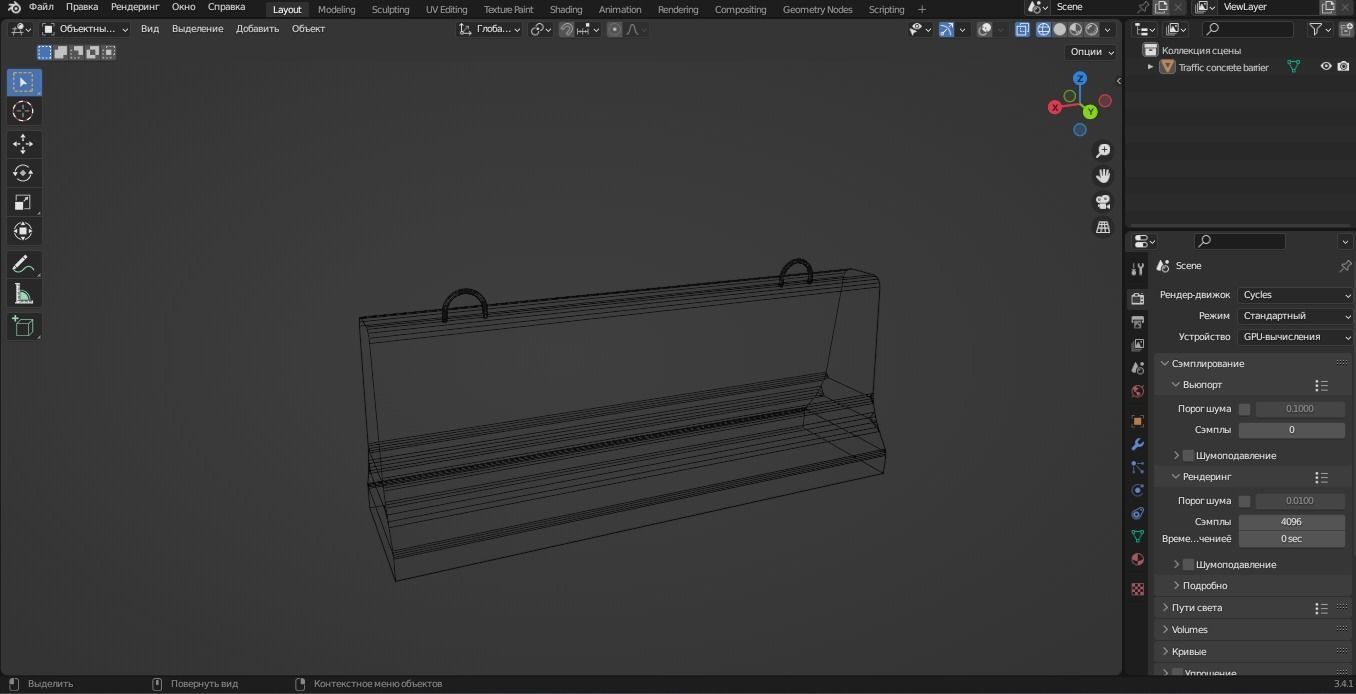Select the Select Box tool
This screenshot has height=694, width=1356.
[23, 82]
